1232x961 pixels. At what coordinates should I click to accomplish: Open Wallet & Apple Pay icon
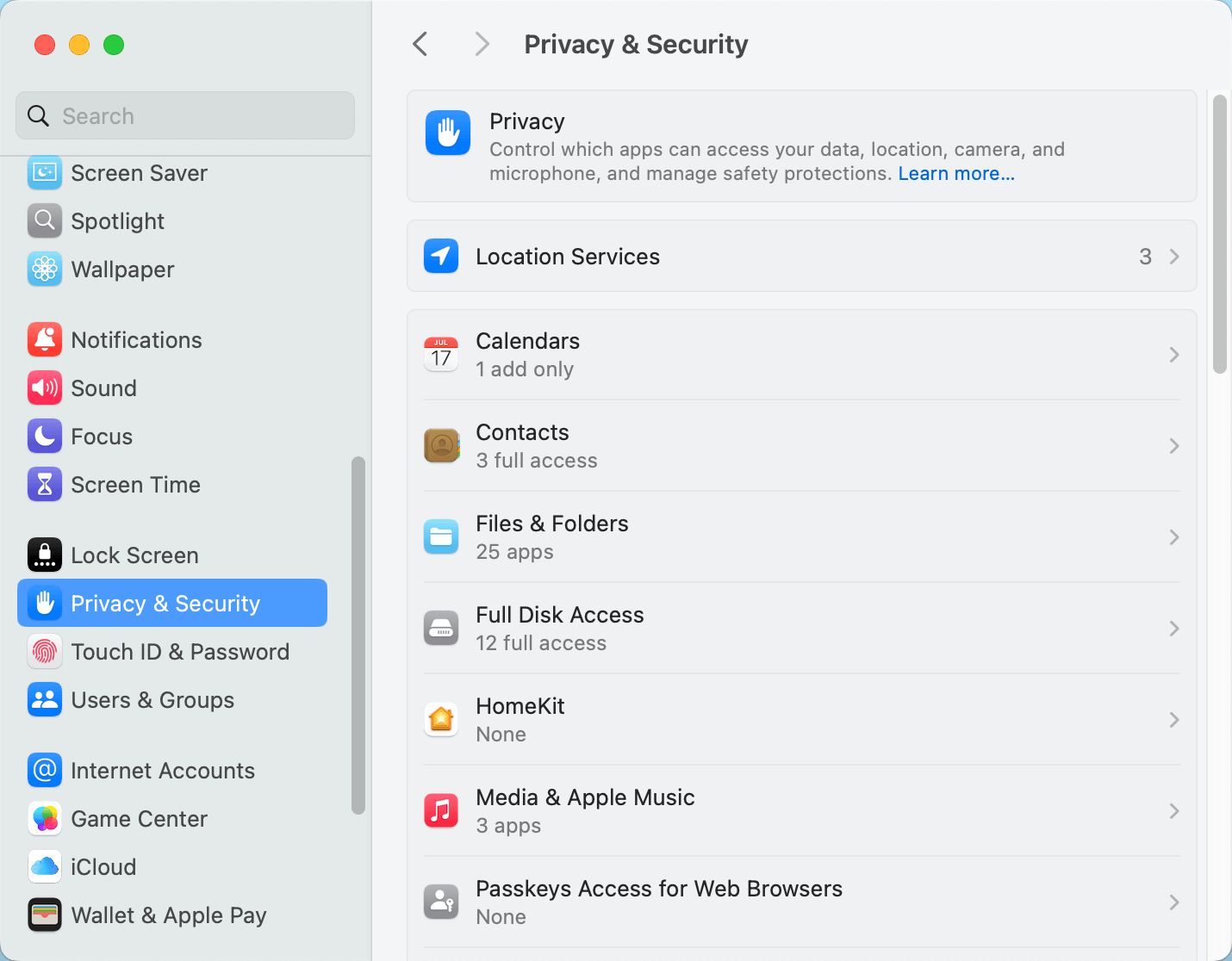45,915
